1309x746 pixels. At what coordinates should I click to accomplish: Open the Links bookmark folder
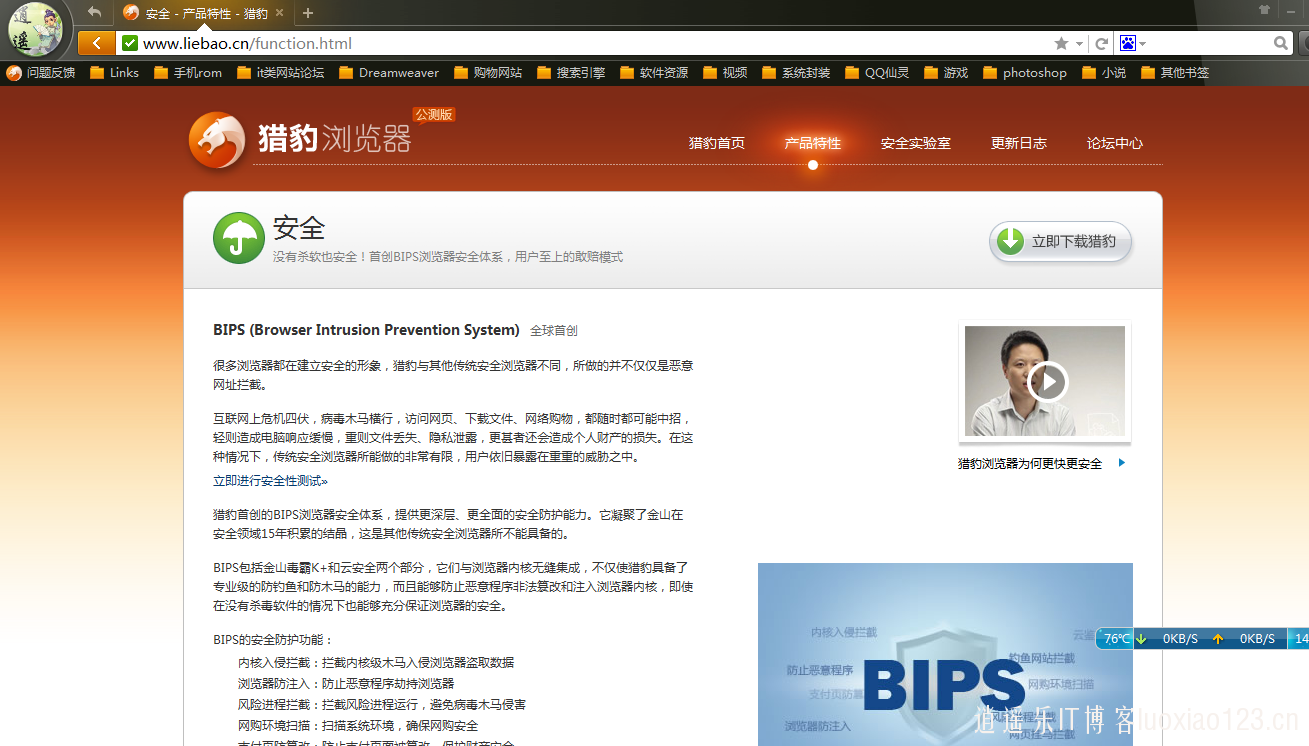click(x=114, y=72)
